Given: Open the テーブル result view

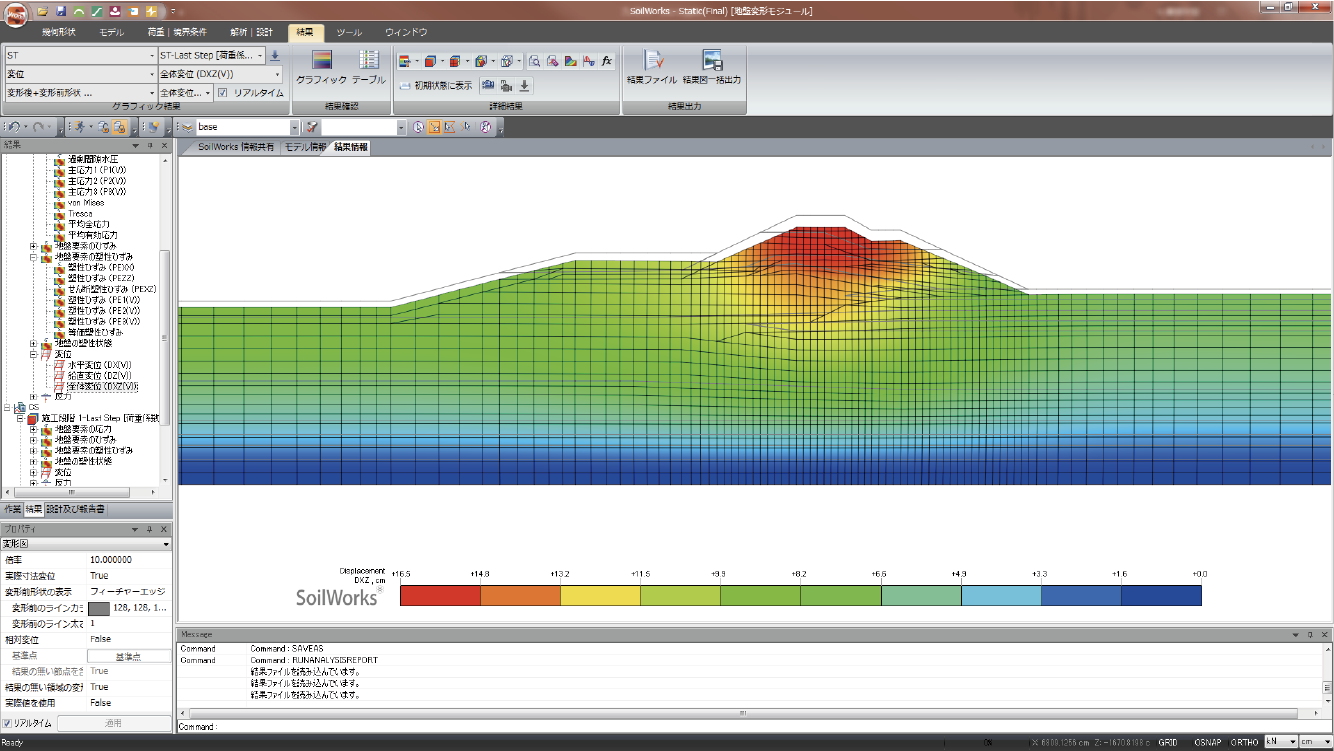Looking at the screenshot, I should [368, 67].
